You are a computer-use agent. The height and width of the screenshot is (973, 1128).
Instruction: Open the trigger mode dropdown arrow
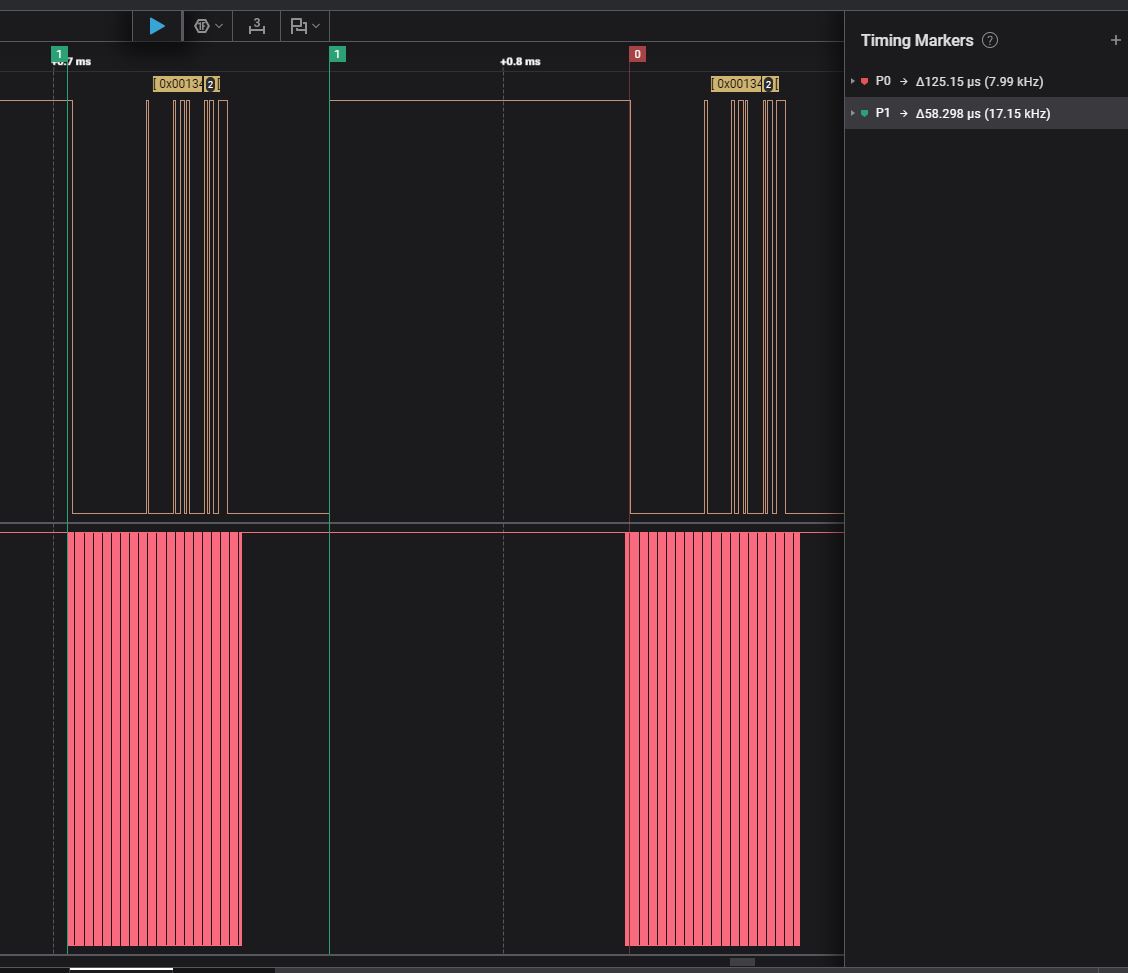point(219,26)
